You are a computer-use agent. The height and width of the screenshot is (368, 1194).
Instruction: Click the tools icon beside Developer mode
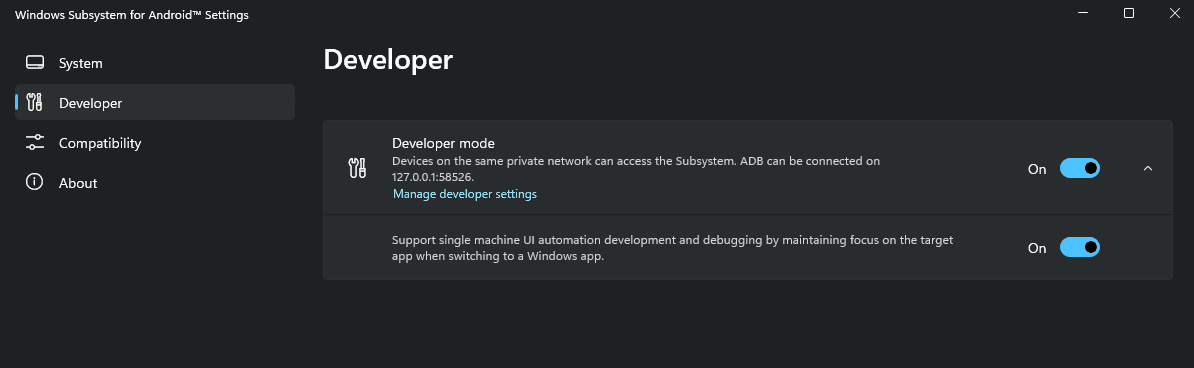coord(357,168)
